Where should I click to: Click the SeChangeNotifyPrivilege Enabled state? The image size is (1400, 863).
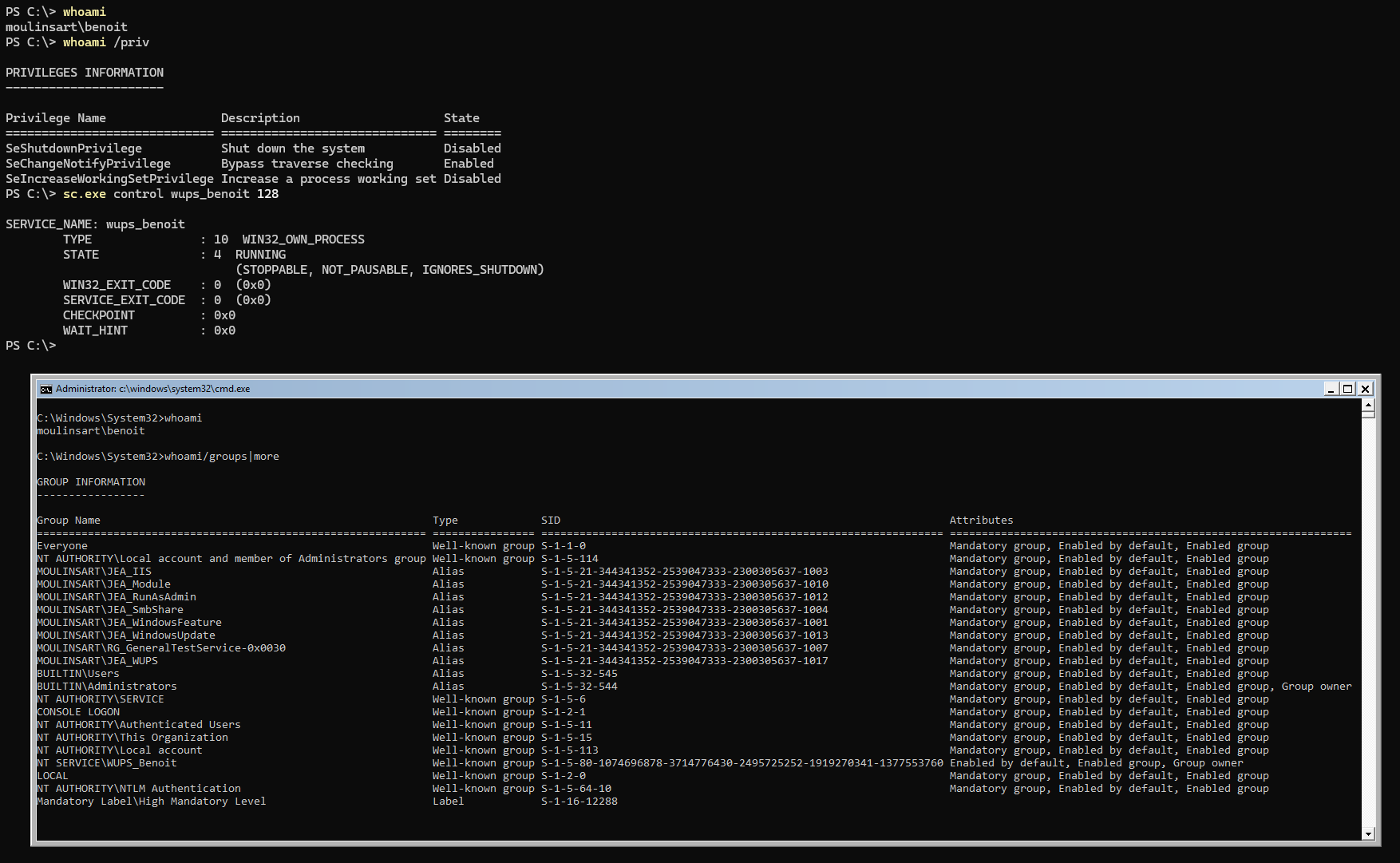point(469,164)
